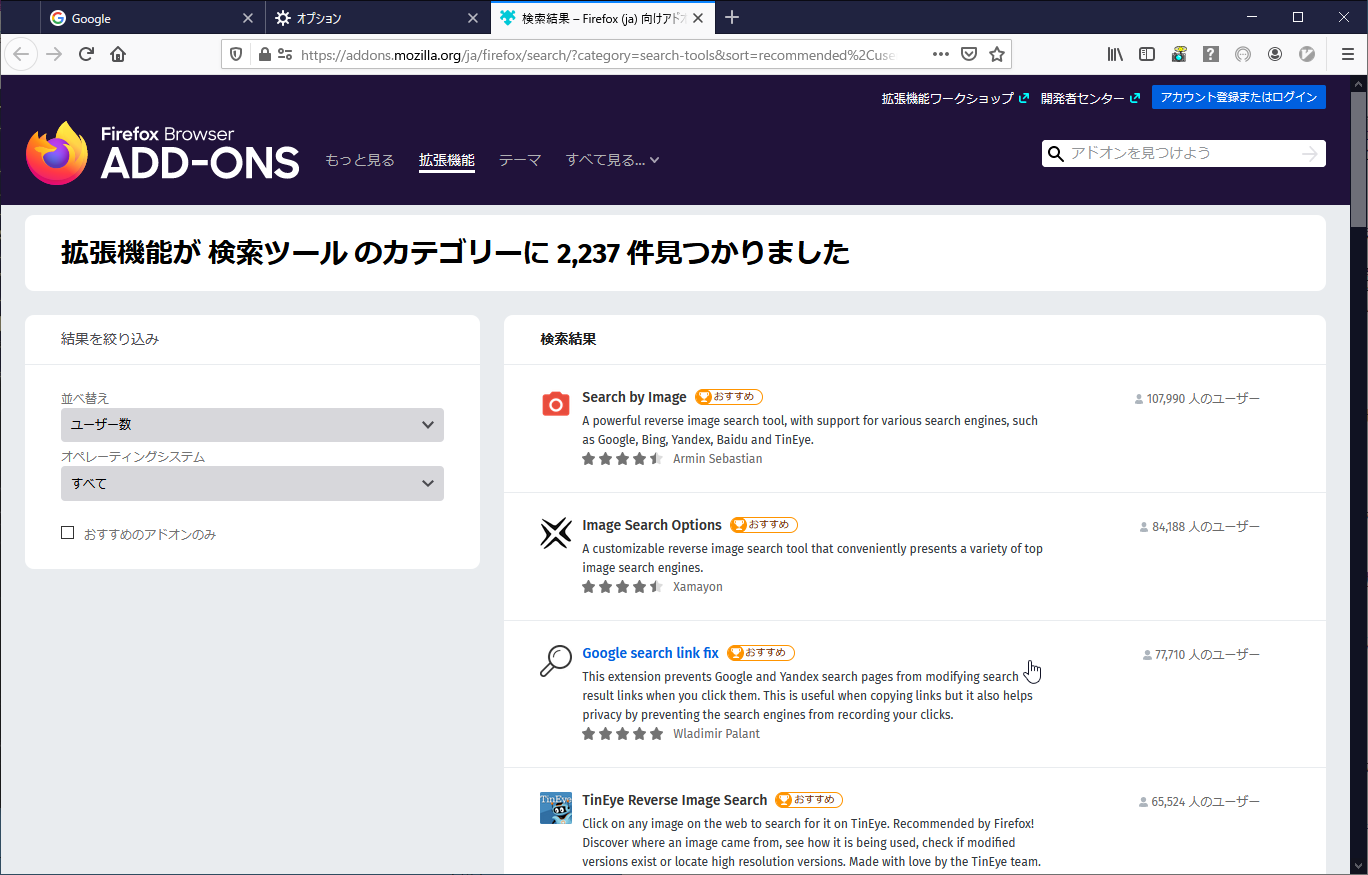Viewport: 1368px width, 875px height.
Task: Click star rating of Search by Image
Action: pos(622,459)
